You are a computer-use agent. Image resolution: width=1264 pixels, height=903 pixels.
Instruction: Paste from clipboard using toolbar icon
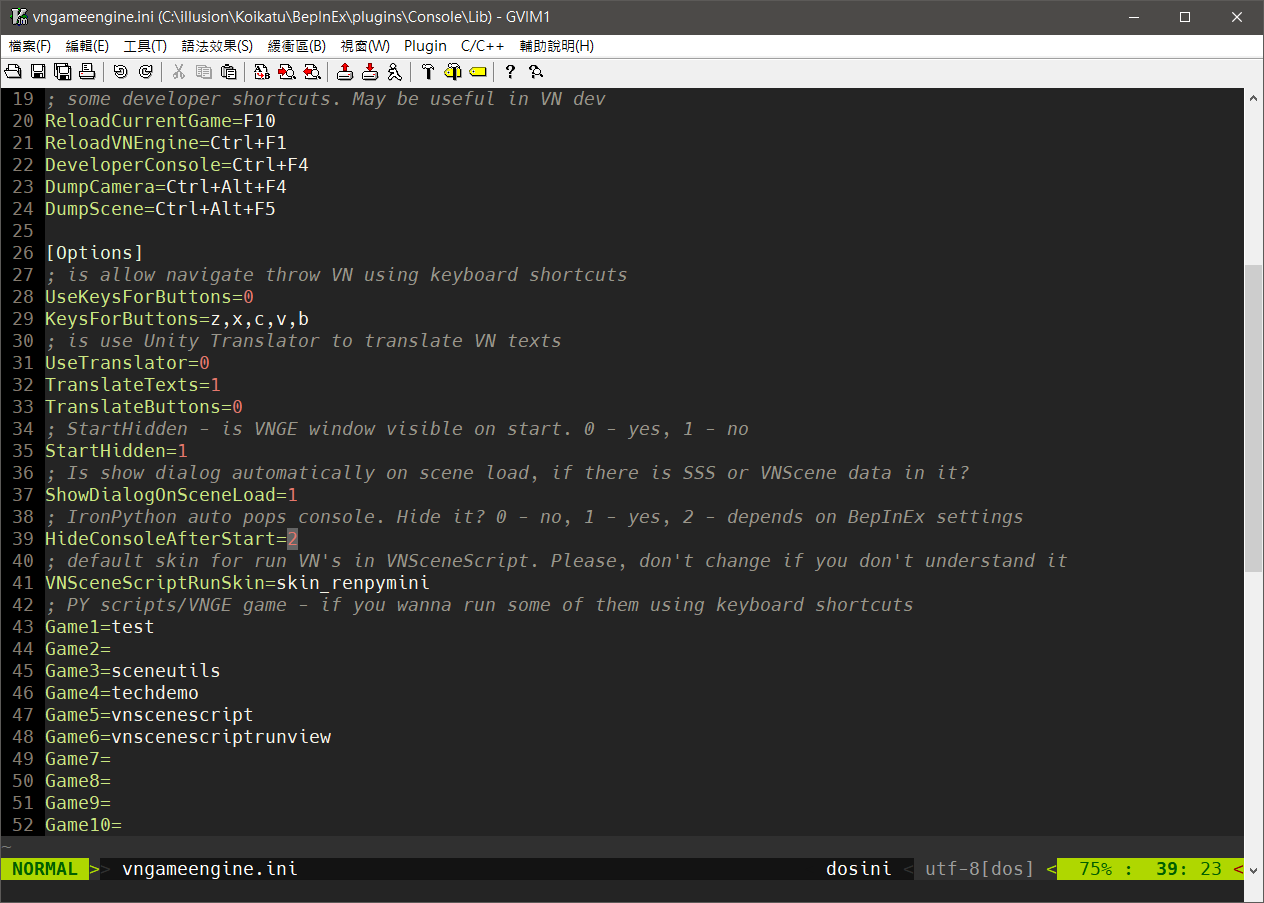(x=228, y=71)
